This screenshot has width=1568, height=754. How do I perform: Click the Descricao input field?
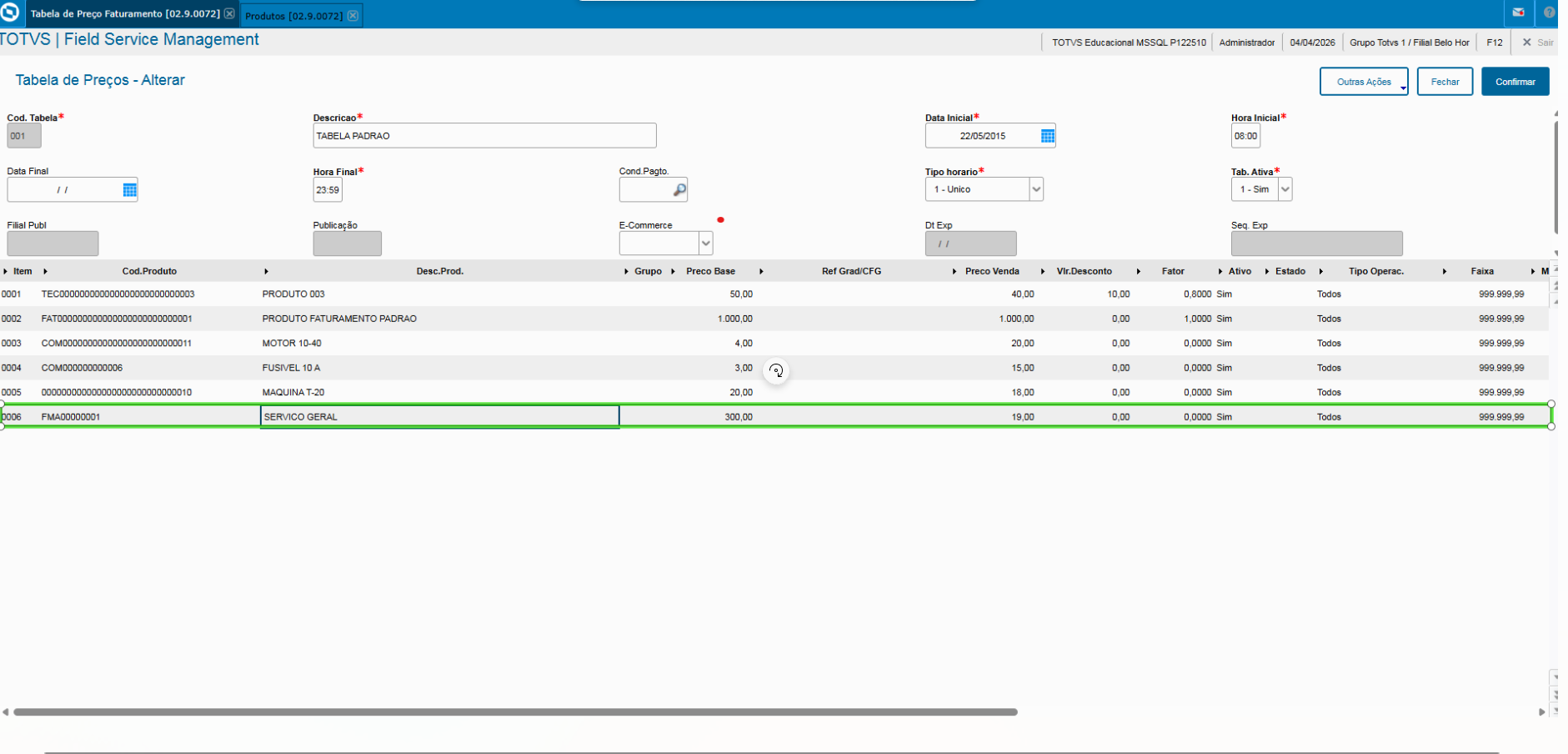click(484, 136)
